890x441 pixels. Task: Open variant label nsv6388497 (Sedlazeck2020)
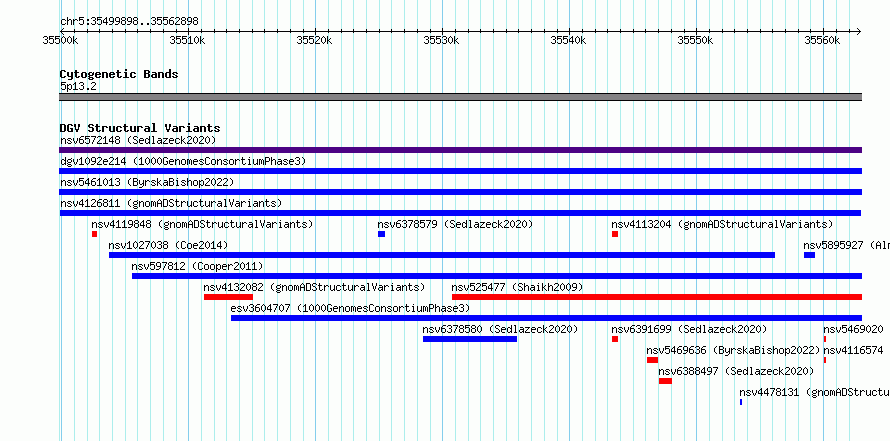pos(736,371)
